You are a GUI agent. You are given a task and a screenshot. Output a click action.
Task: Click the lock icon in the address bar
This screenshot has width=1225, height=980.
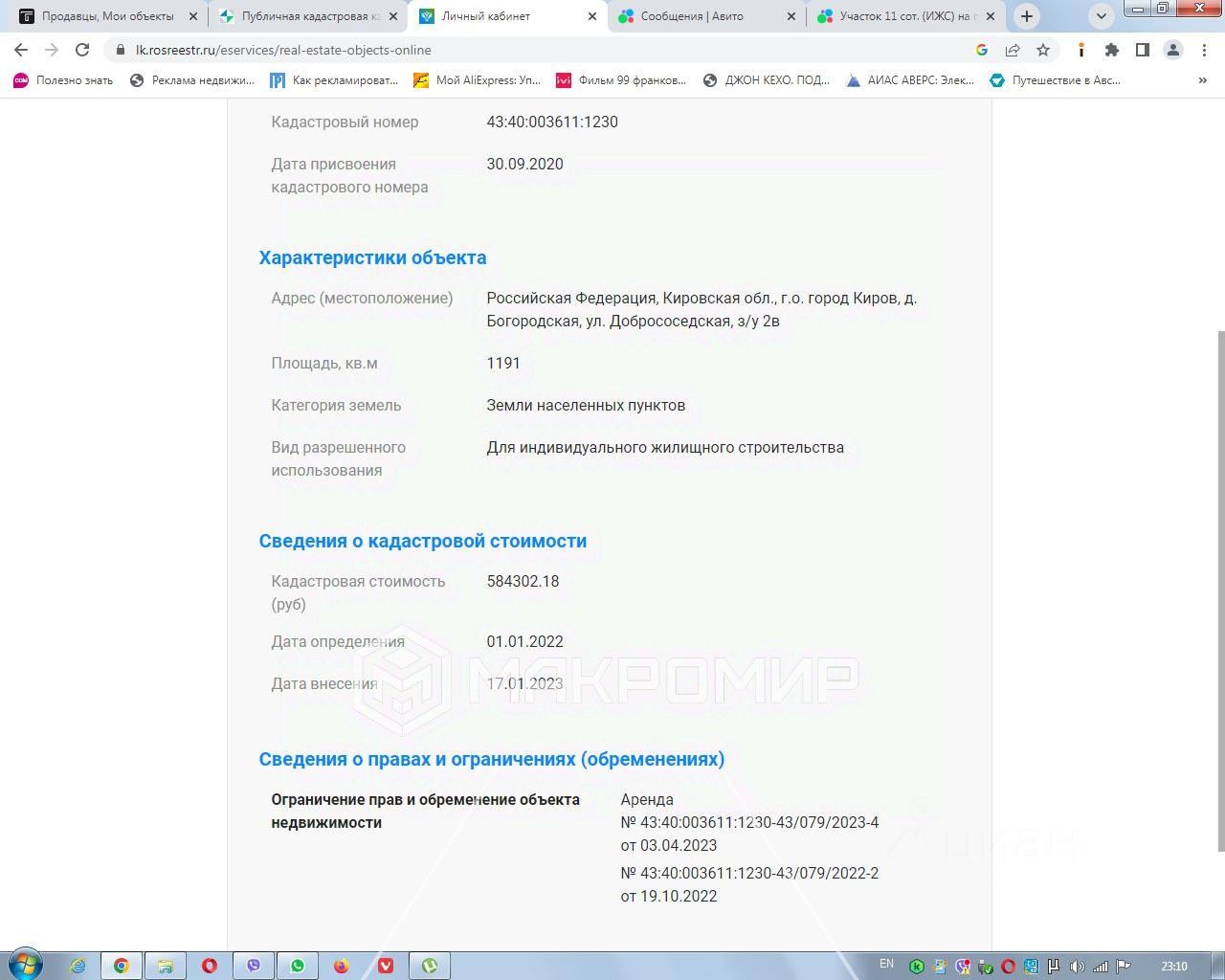(x=120, y=50)
